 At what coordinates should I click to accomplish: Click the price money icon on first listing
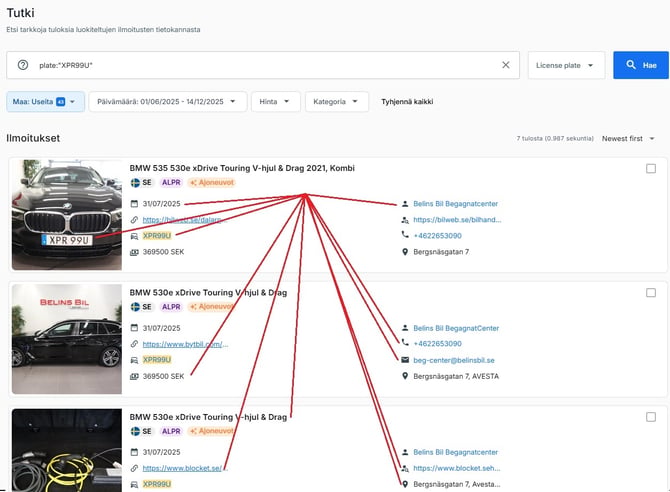pos(134,252)
